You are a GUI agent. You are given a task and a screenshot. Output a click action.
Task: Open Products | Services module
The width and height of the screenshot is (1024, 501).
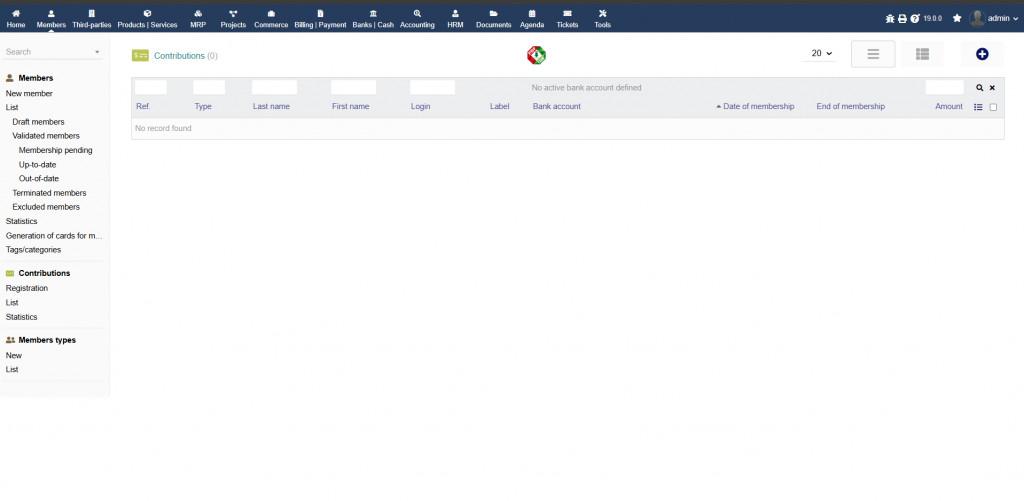[x=148, y=19]
